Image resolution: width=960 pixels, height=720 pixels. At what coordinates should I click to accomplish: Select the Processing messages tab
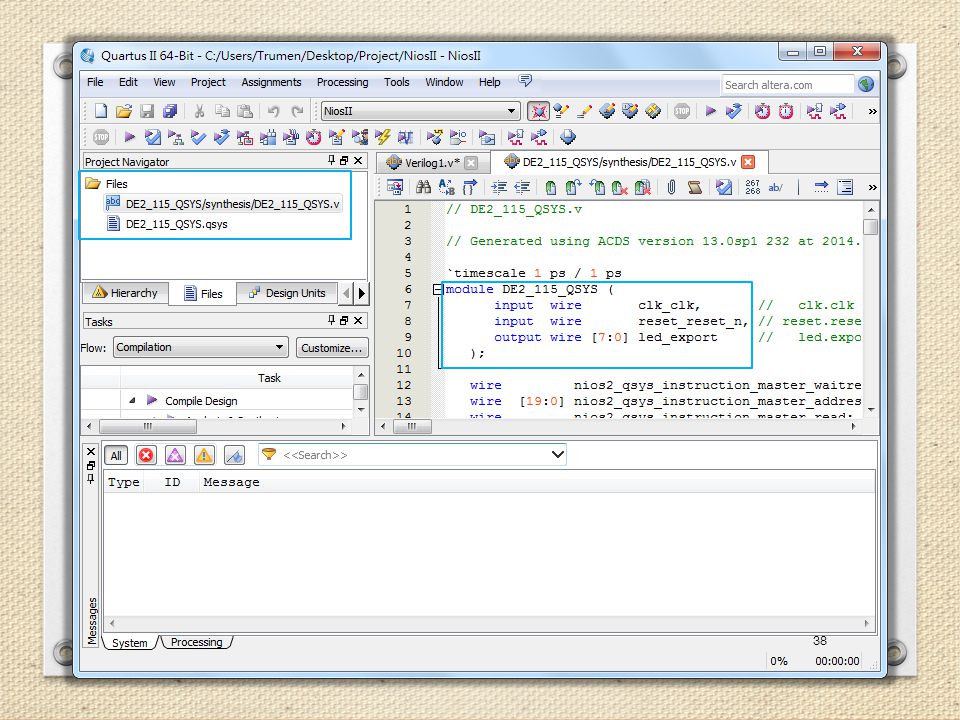click(x=197, y=642)
